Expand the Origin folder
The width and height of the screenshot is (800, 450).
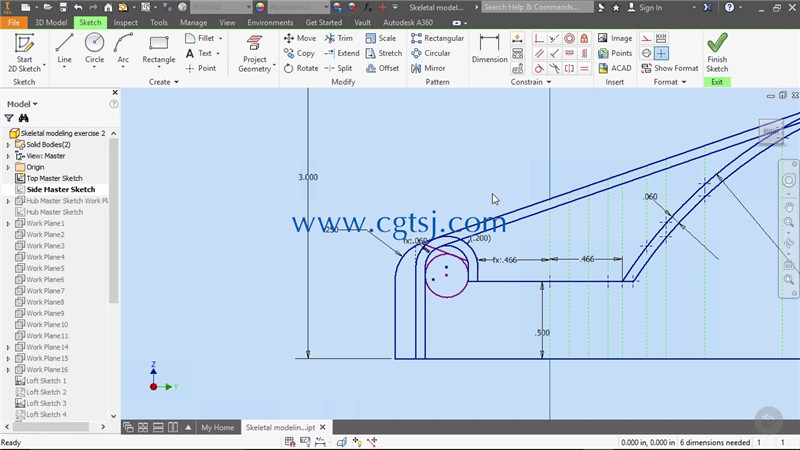click(8, 167)
